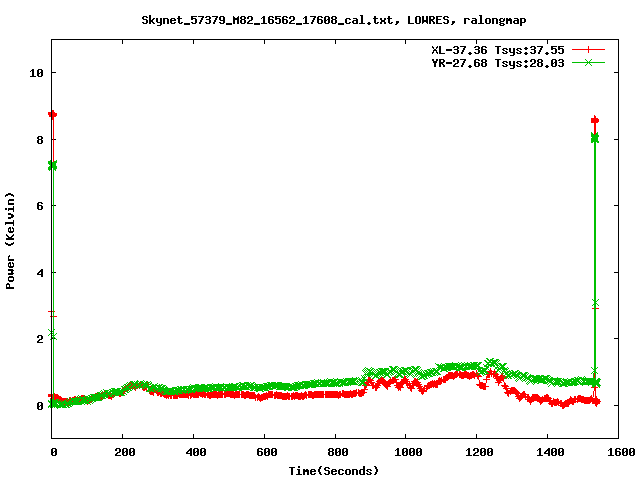
Task: Click the green spike peak near 1530 seconds
Action: point(595,138)
